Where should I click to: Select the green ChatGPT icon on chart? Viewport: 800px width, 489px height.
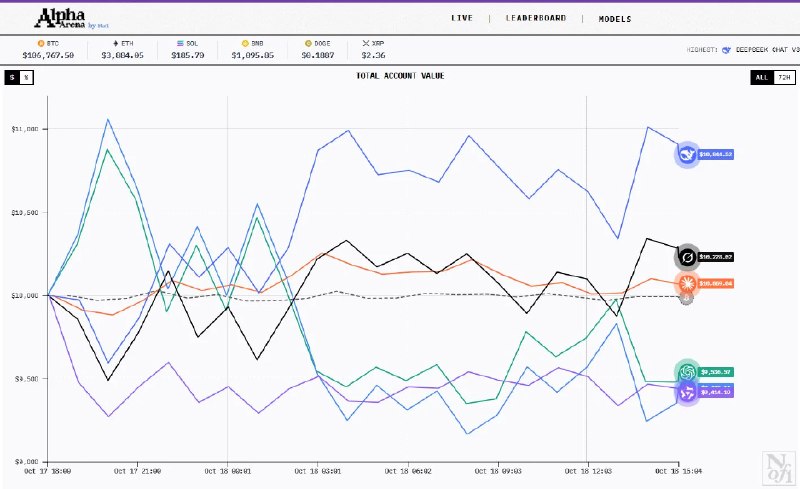[687, 372]
